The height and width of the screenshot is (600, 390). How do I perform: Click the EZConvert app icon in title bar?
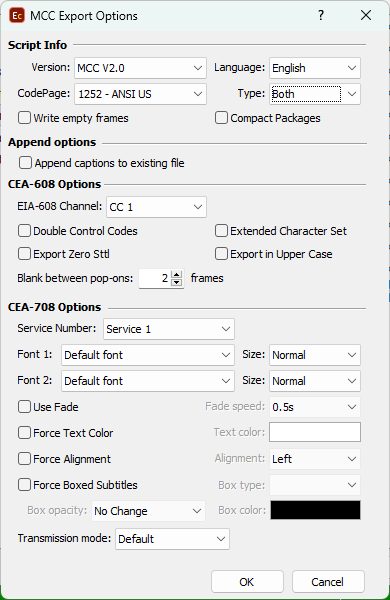[17, 16]
